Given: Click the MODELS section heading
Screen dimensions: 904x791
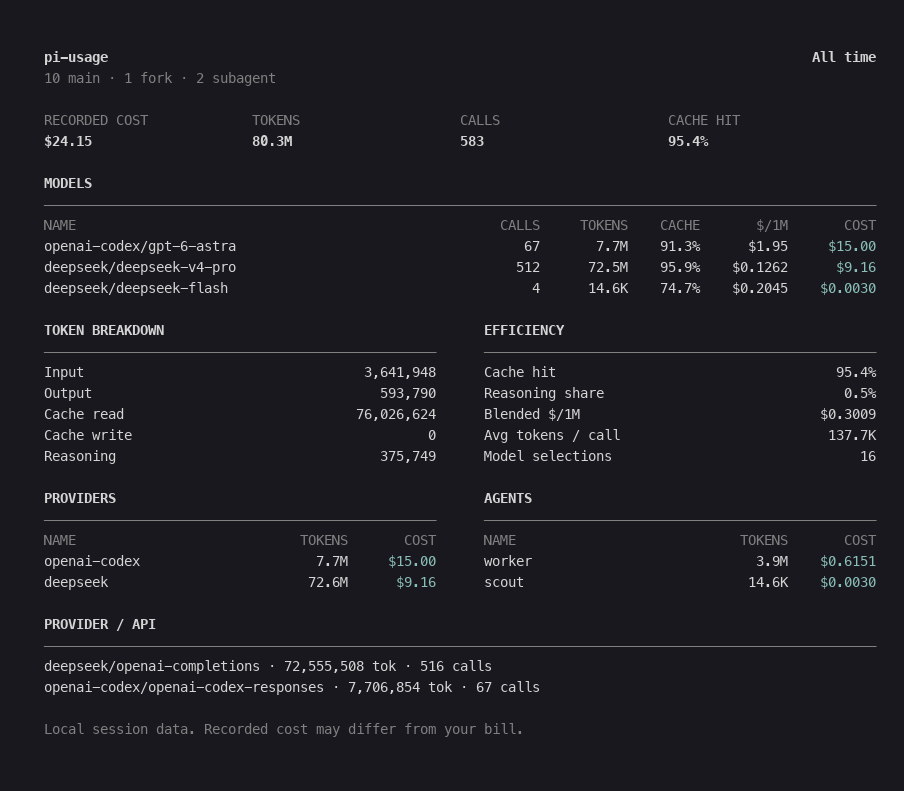Looking at the screenshot, I should point(68,183).
